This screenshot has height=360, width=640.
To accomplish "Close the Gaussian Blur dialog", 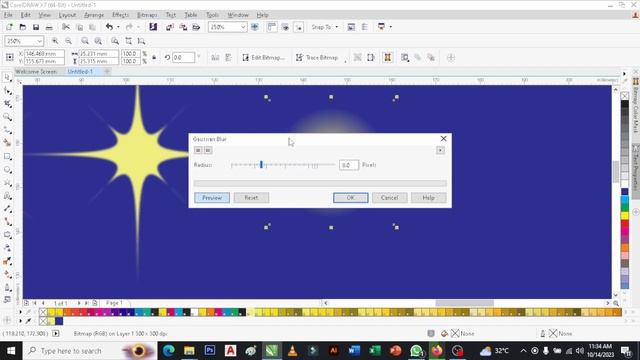I will pos(444,139).
